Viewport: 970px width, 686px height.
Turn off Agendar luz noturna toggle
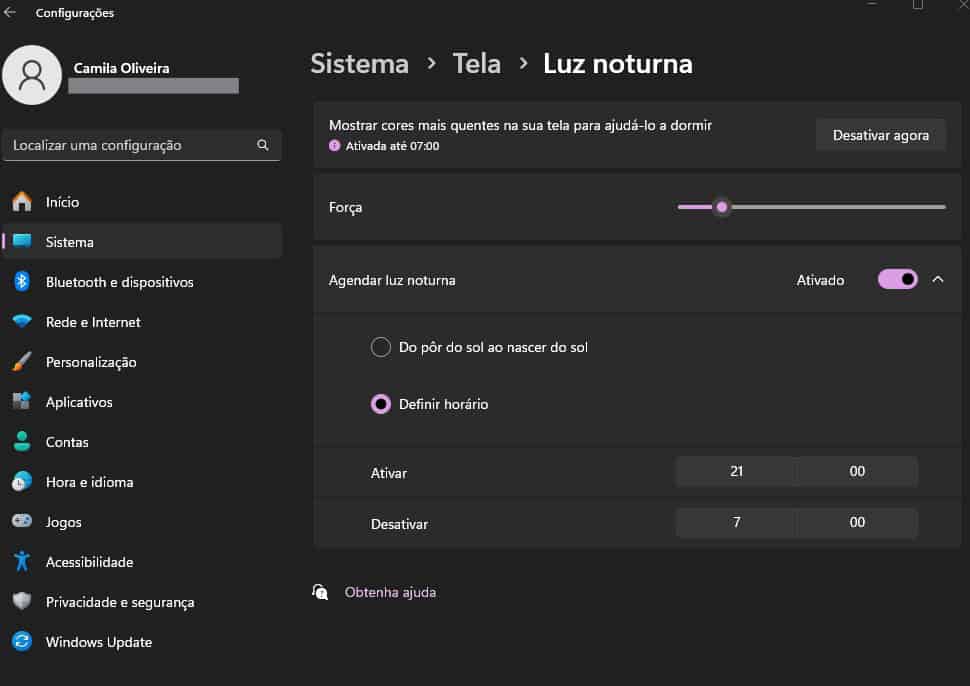897,280
